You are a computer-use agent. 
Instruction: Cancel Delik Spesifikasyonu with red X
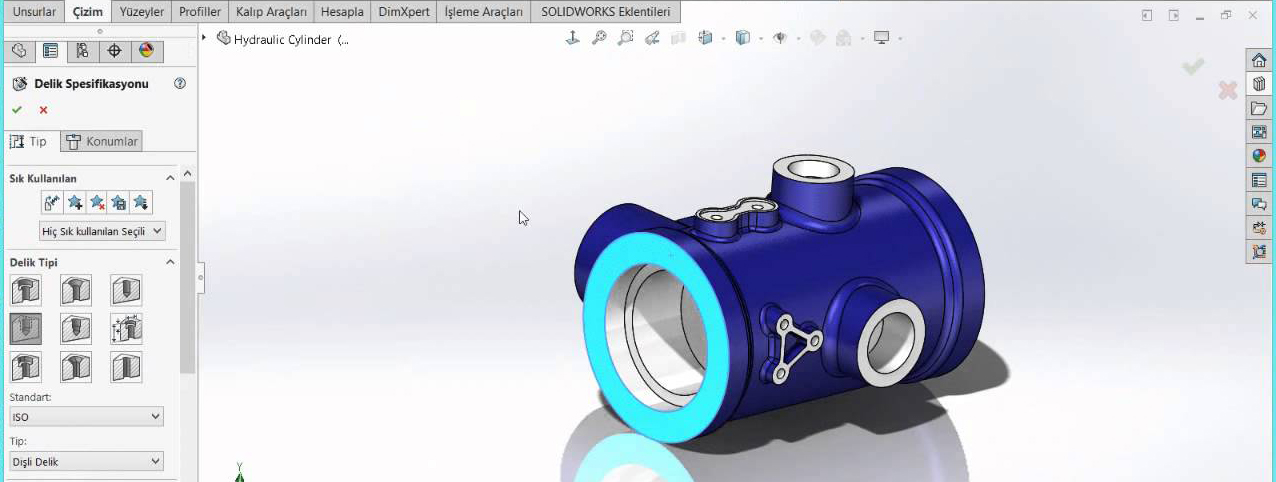43,110
